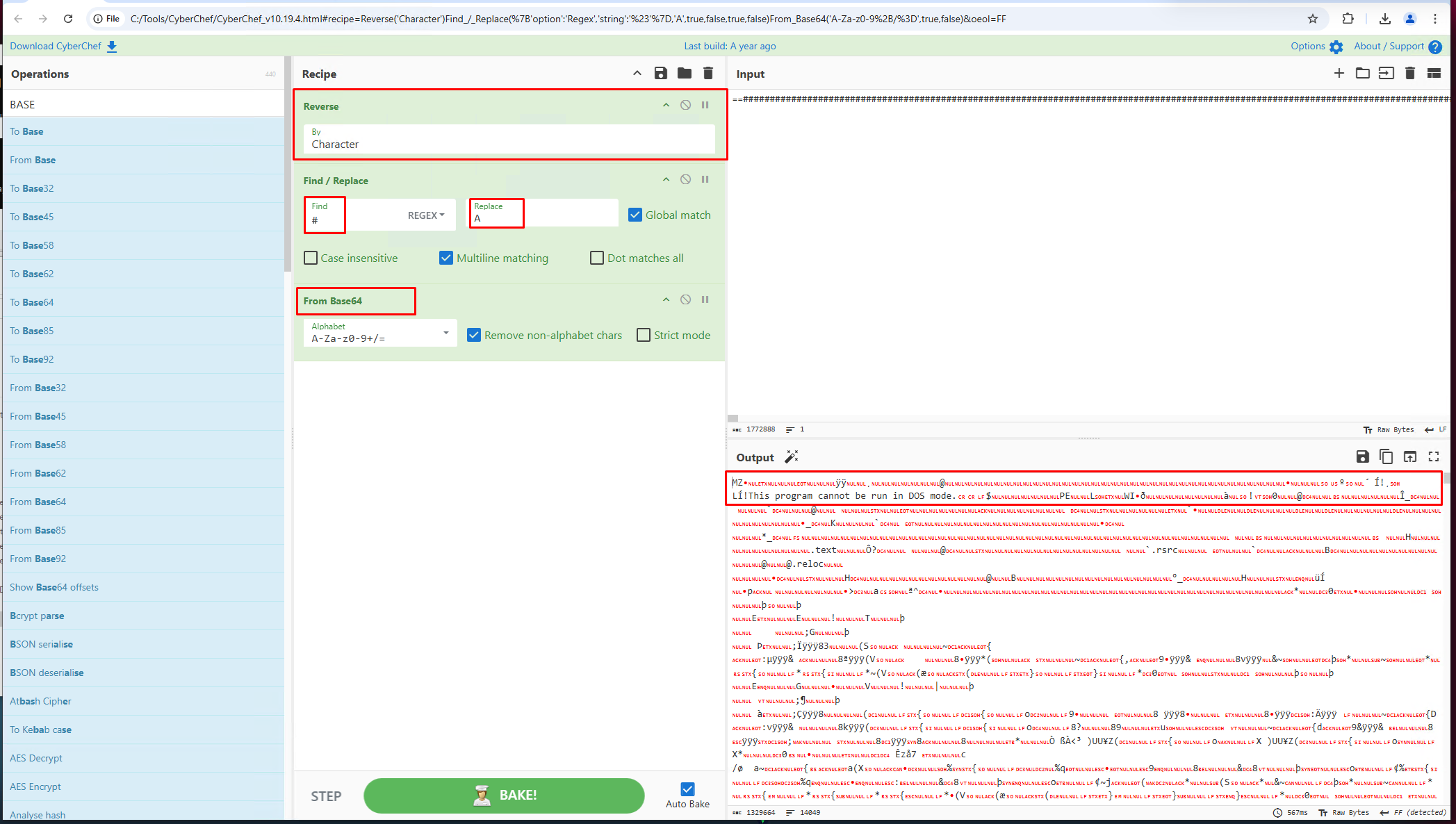Run the Magic wand on output
The image size is (1456, 824).
pyautogui.click(x=792, y=457)
